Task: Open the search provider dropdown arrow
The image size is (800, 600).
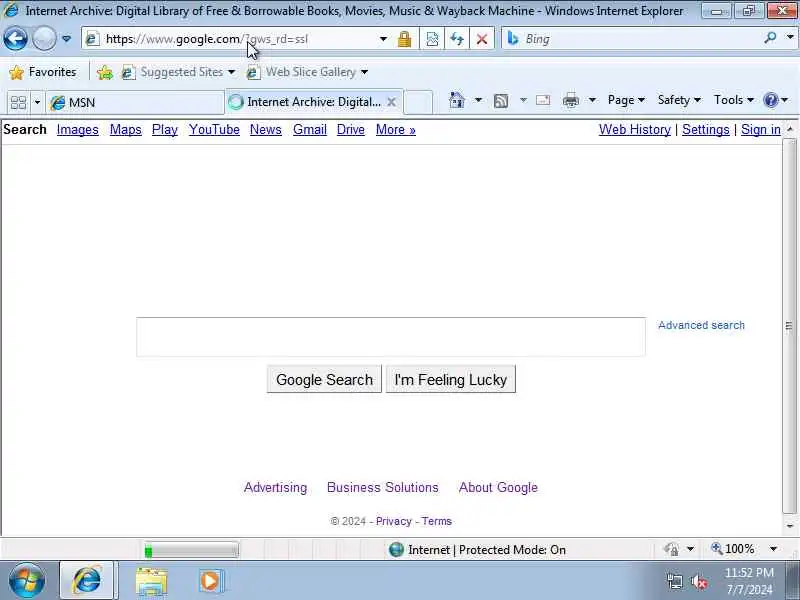Action: pos(790,38)
